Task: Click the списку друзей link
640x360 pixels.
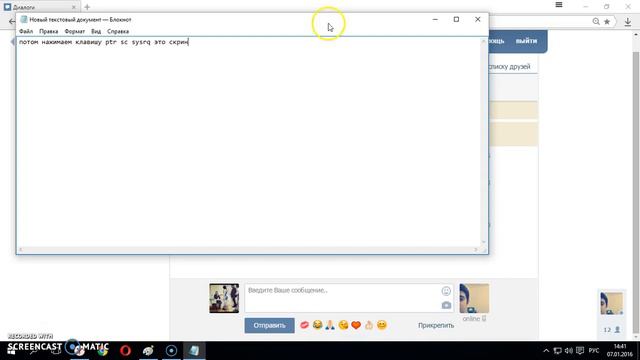Action: [509, 67]
